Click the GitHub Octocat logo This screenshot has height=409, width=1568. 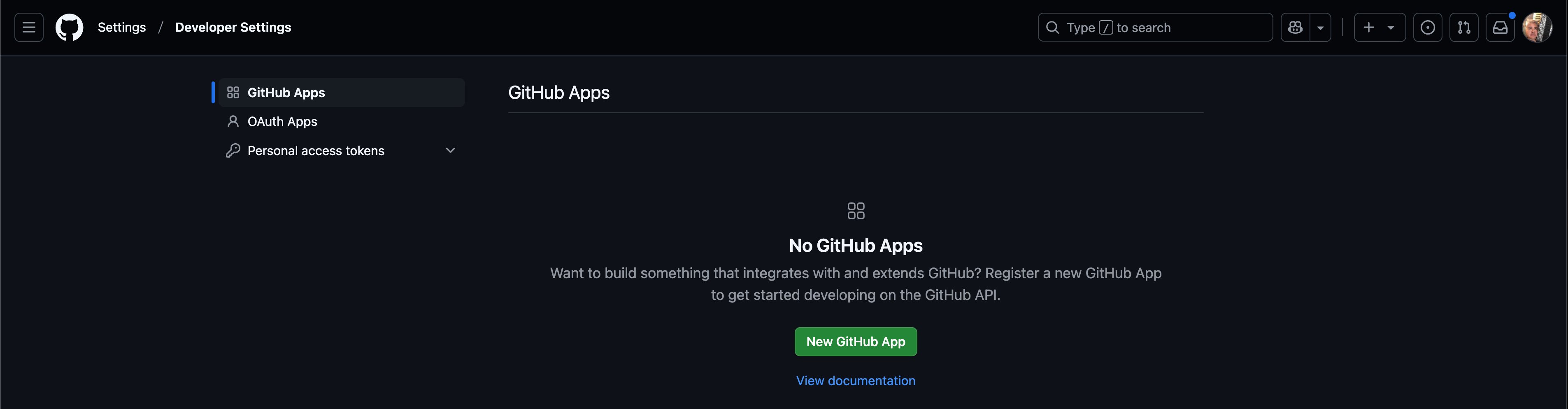[x=70, y=28]
